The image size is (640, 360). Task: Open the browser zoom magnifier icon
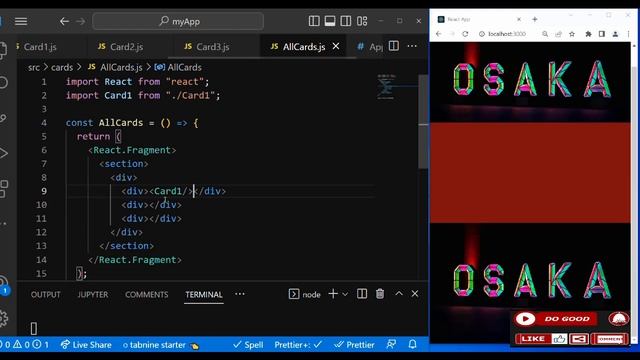click(545, 34)
